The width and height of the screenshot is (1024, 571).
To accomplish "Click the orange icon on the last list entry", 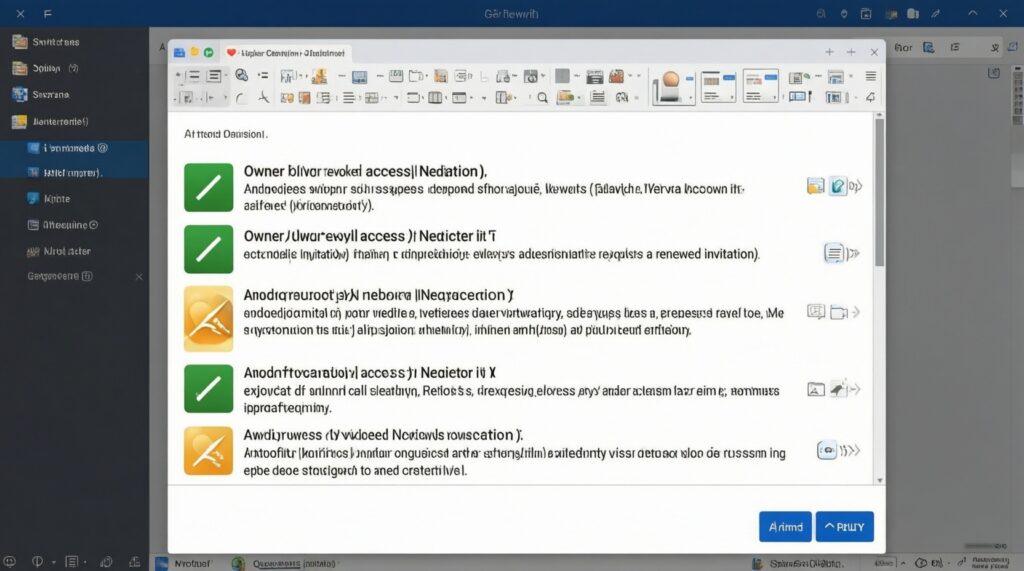I will tap(208, 450).
